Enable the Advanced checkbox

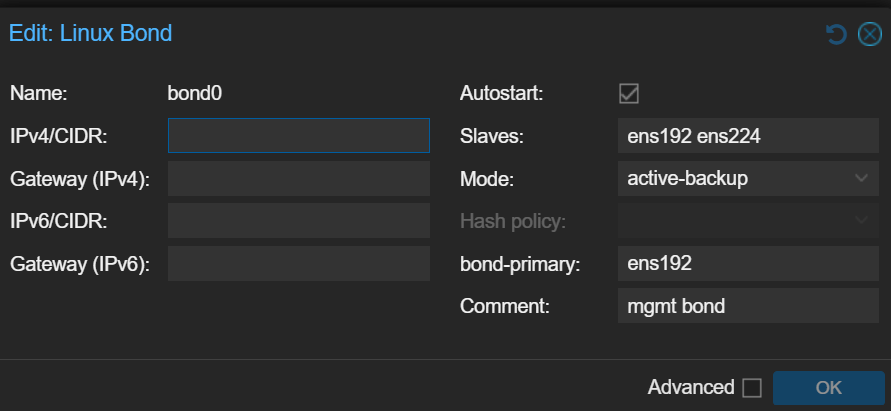pos(752,388)
